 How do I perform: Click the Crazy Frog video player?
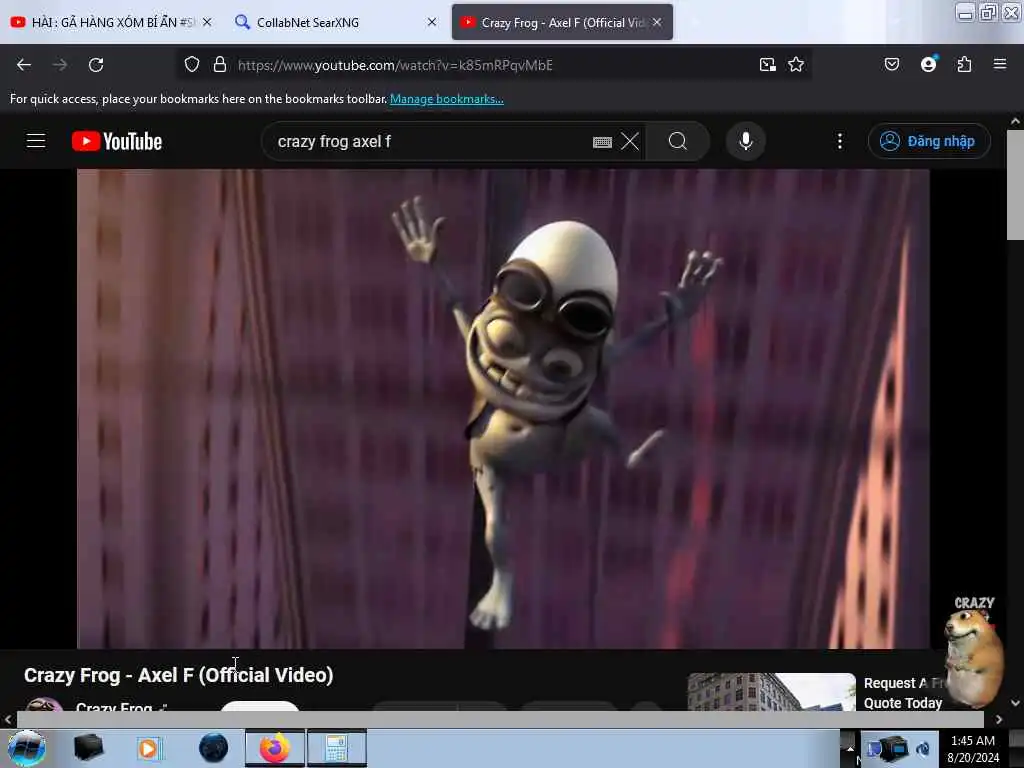[503, 409]
